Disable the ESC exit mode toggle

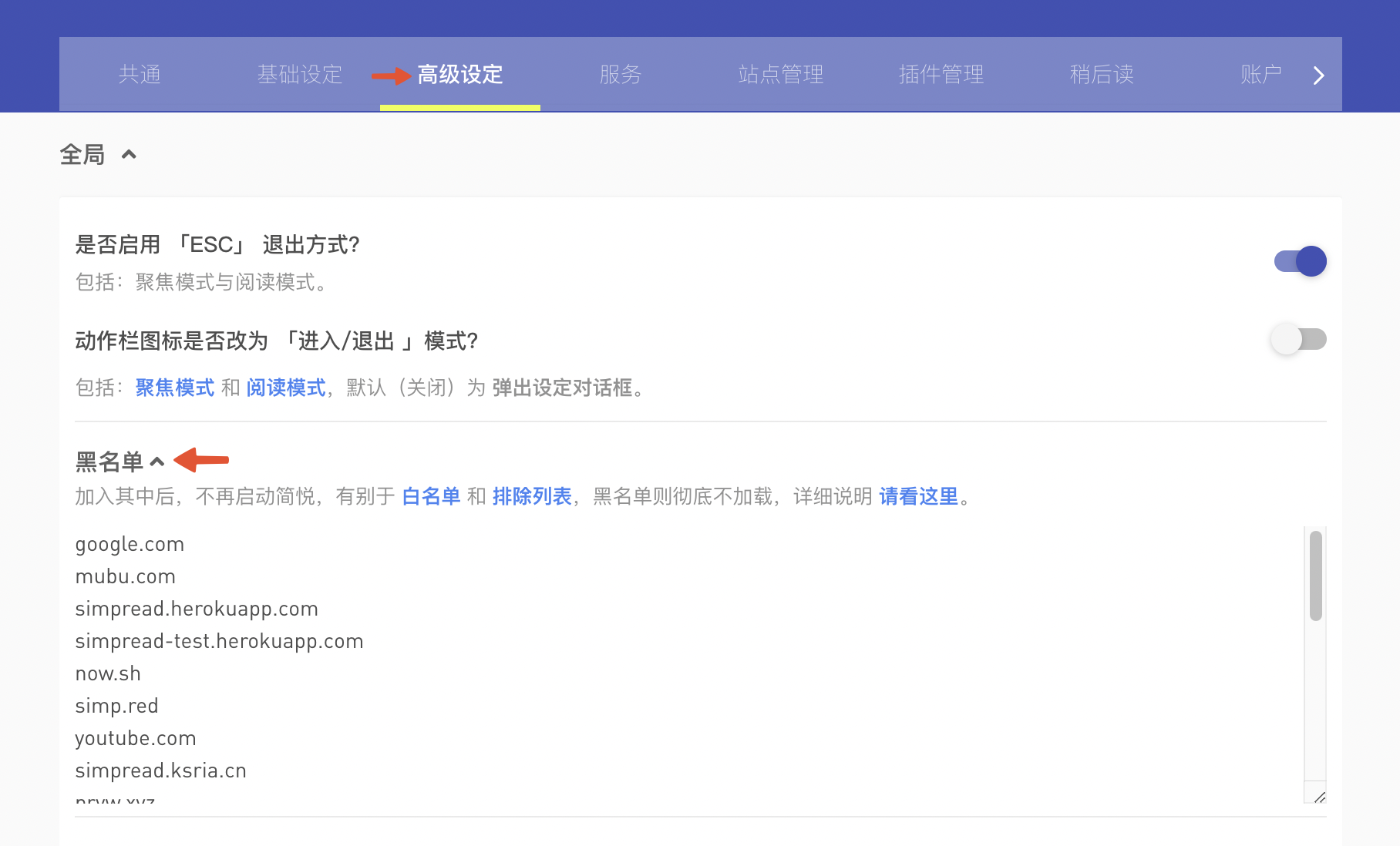(x=1300, y=261)
